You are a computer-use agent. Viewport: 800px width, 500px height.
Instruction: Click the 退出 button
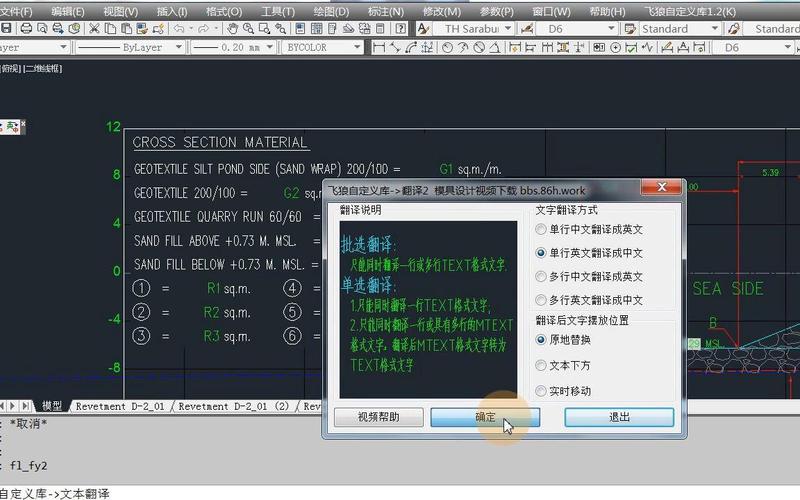(x=619, y=417)
